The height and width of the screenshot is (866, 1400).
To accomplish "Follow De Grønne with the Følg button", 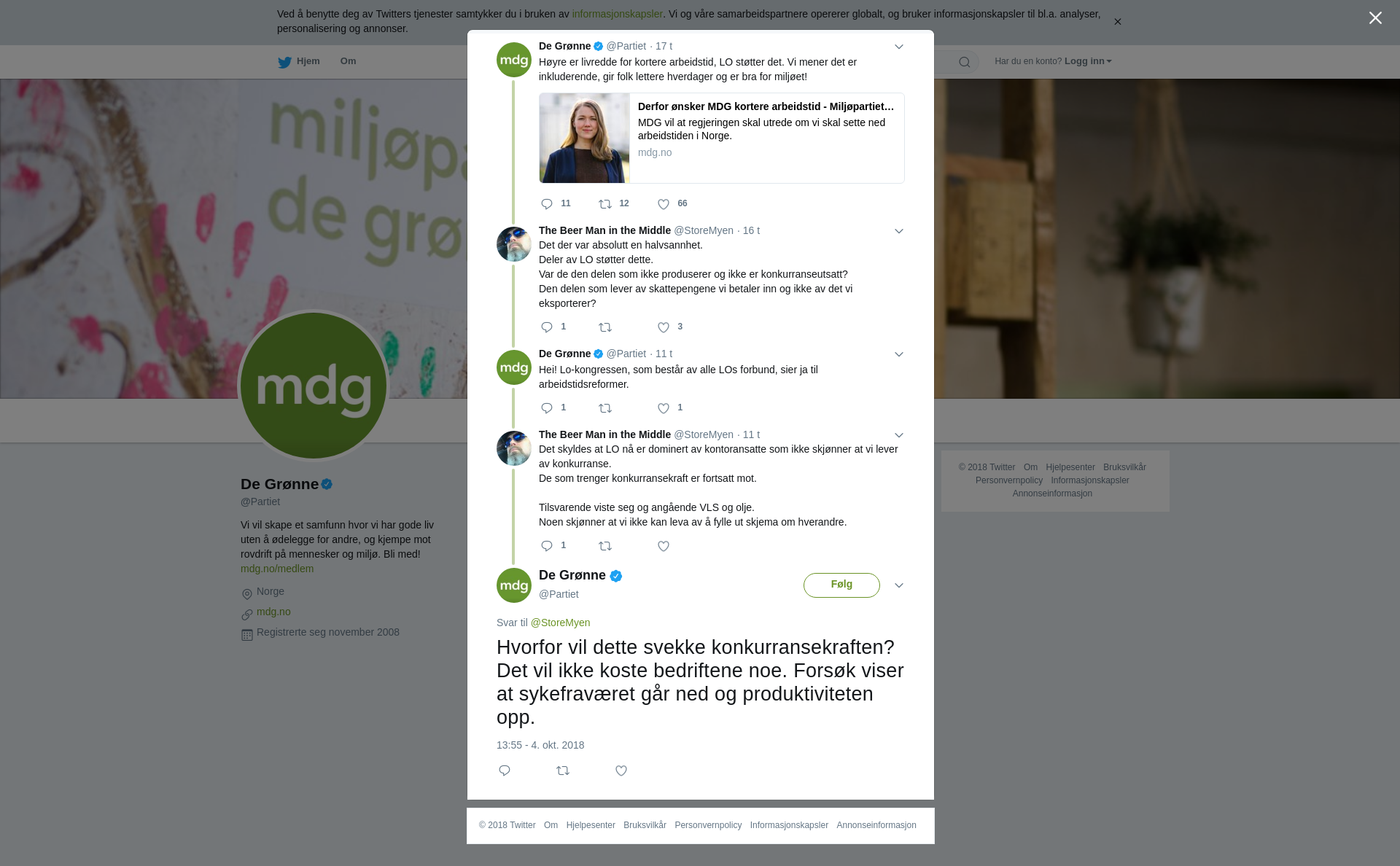I will click(841, 585).
